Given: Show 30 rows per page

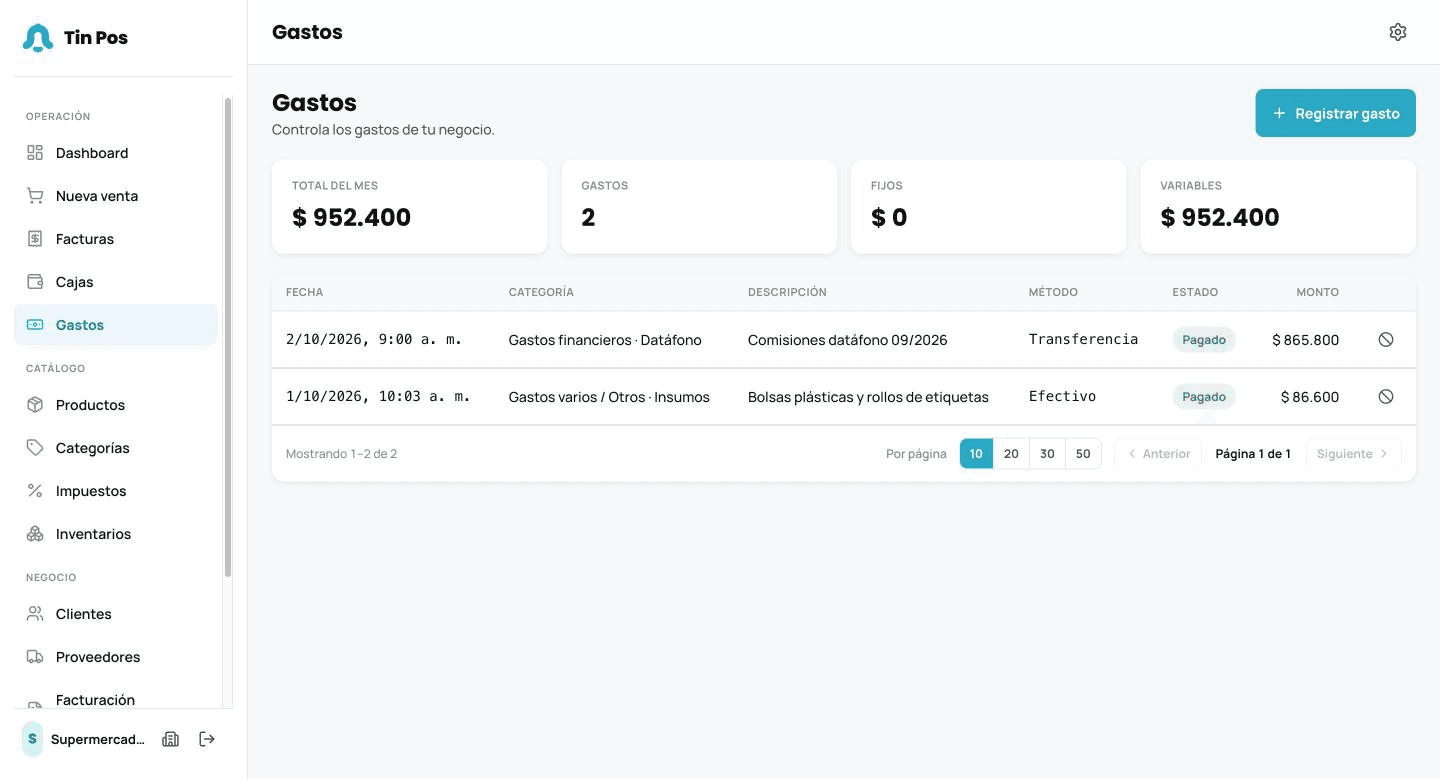Looking at the screenshot, I should click(x=1047, y=454).
